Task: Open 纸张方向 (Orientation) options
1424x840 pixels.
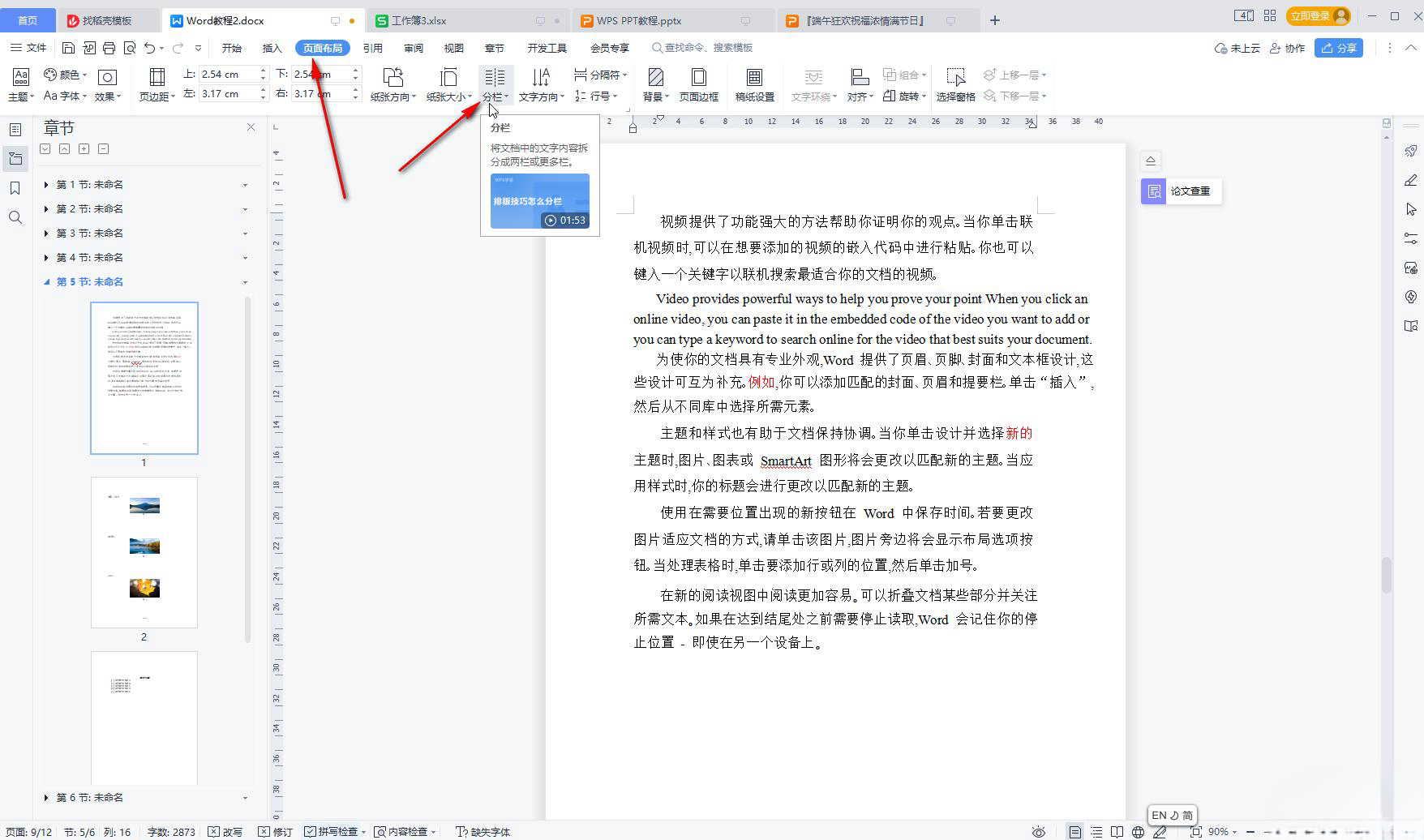Action: [x=392, y=85]
